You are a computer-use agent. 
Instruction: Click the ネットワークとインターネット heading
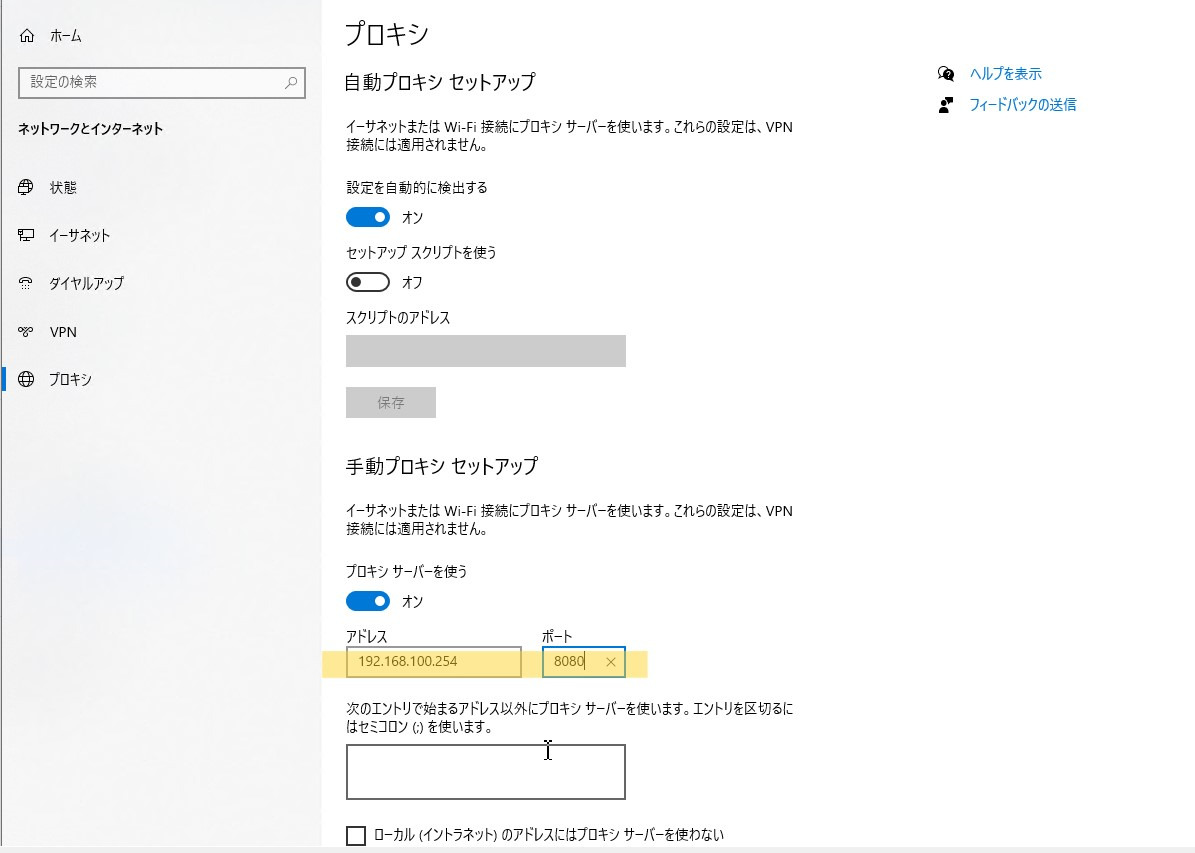[91, 129]
